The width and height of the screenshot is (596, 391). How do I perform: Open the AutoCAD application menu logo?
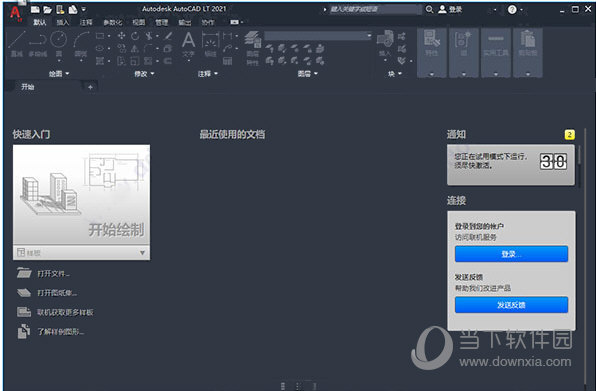[15, 14]
